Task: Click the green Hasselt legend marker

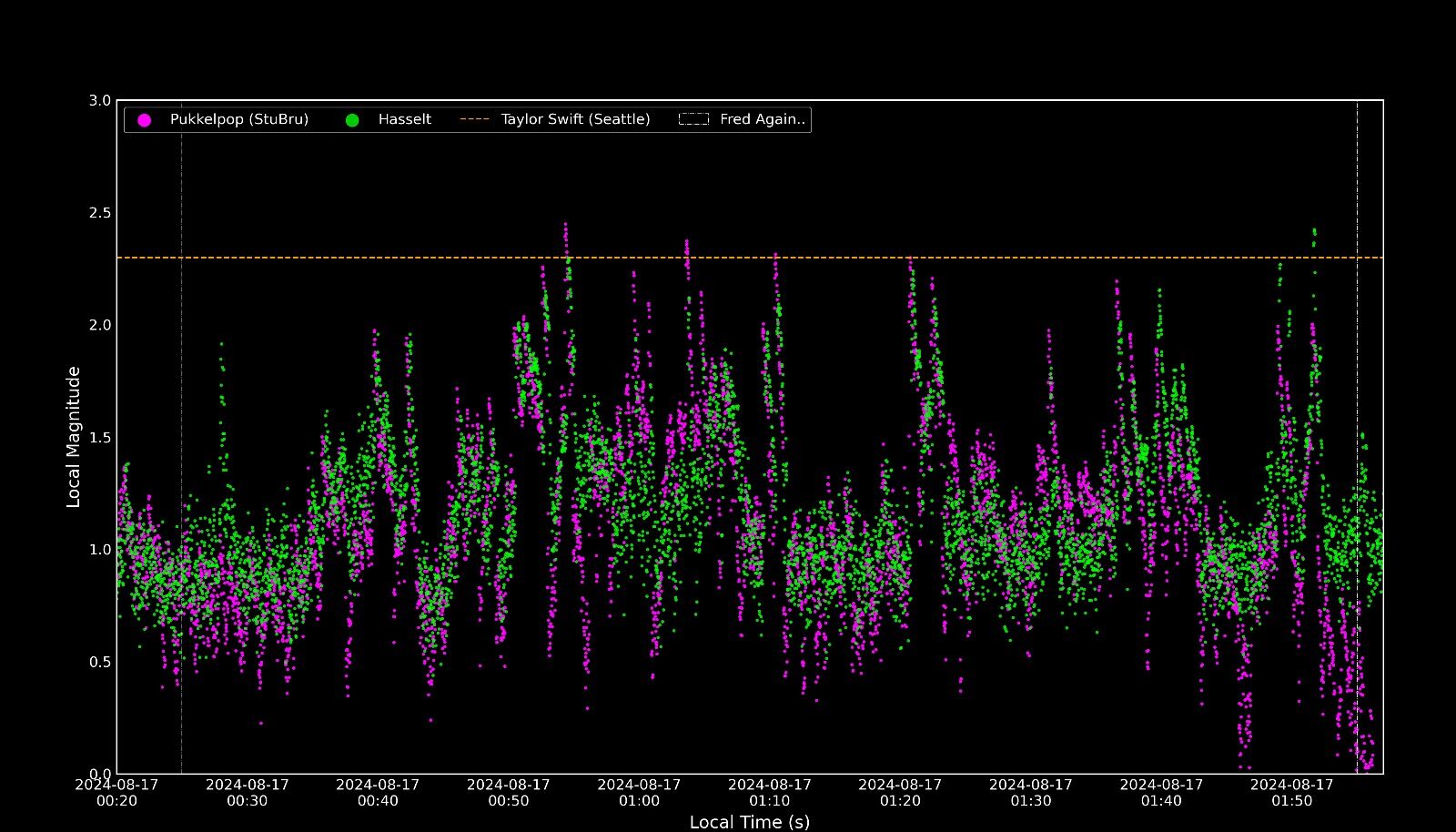Action: click(352, 120)
